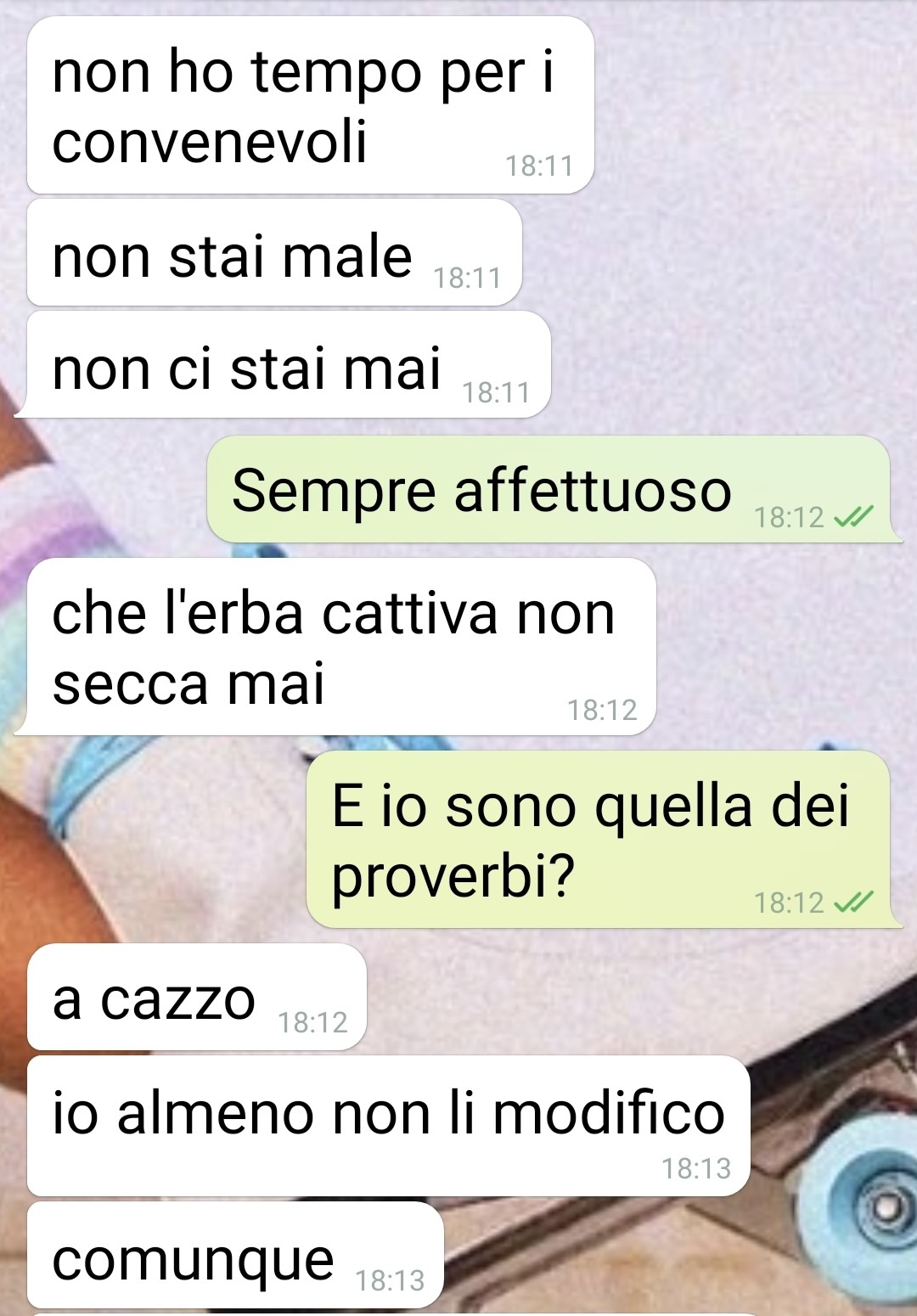Select the "comunque" message bubble

pyautogui.click(x=235, y=1255)
